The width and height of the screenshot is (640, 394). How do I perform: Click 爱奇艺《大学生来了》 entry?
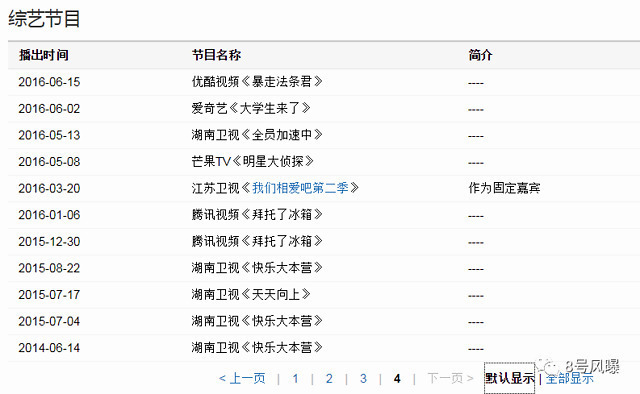click(x=251, y=108)
